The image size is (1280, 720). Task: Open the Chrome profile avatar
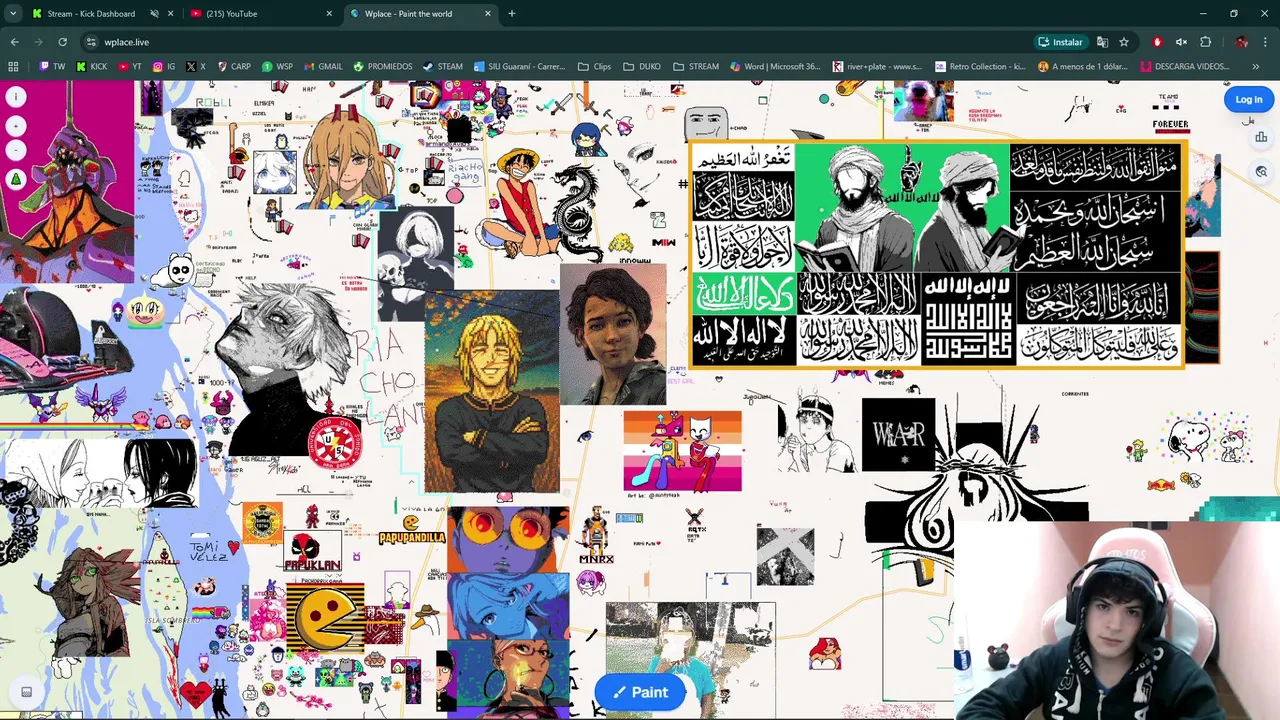1241,42
